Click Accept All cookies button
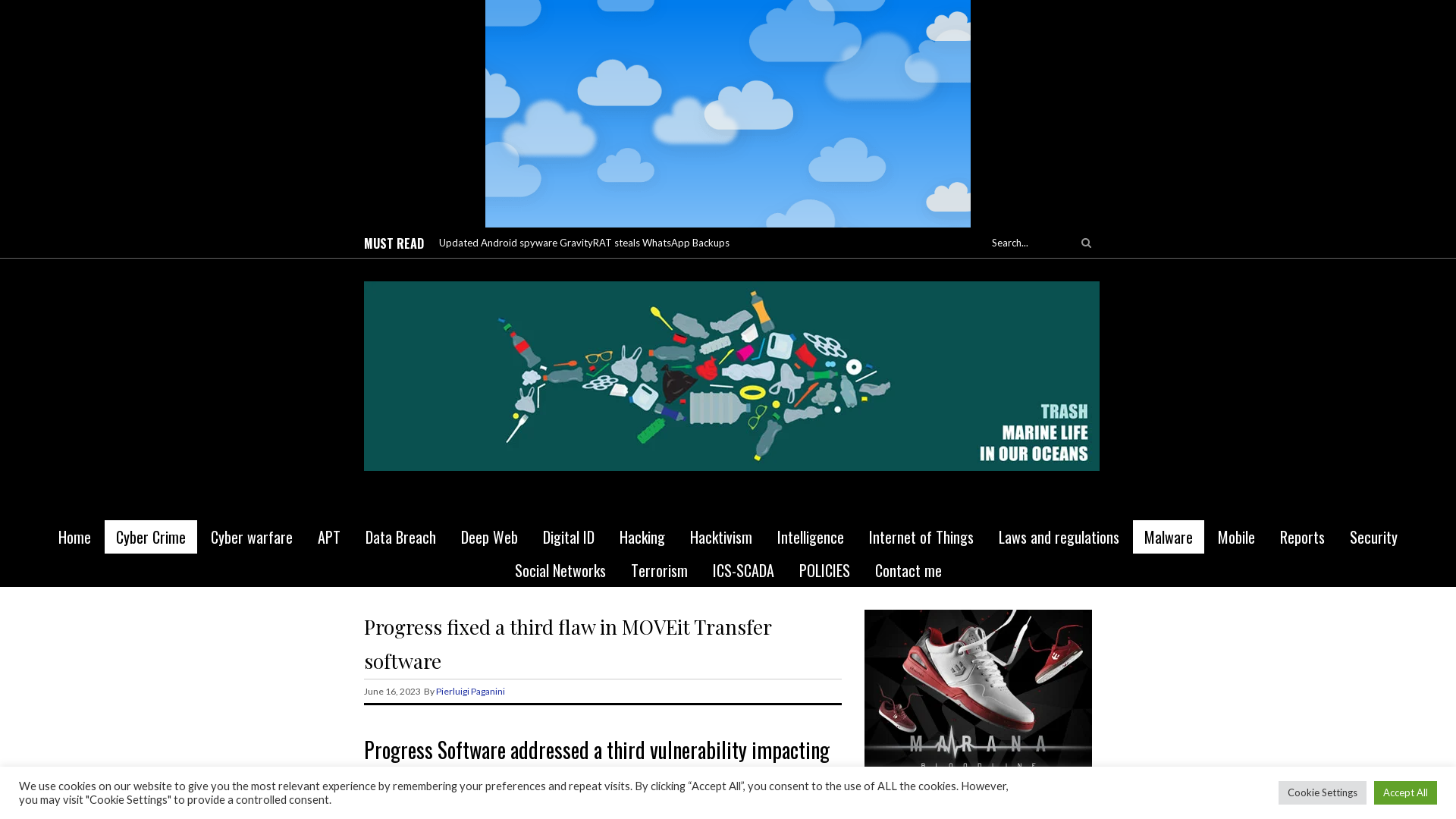 coord(1405,792)
